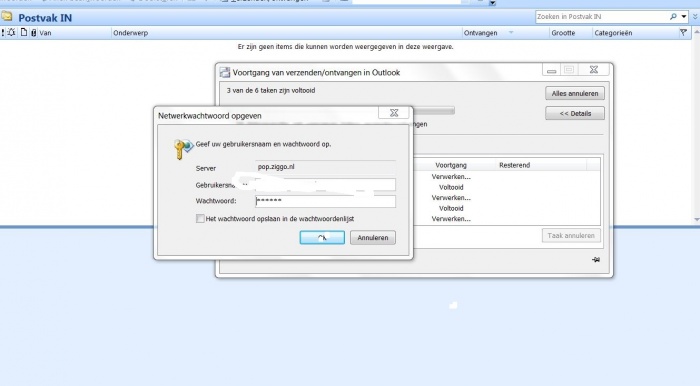Sort by the importance exclamation column header
700x386 pixels.
click(3, 33)
